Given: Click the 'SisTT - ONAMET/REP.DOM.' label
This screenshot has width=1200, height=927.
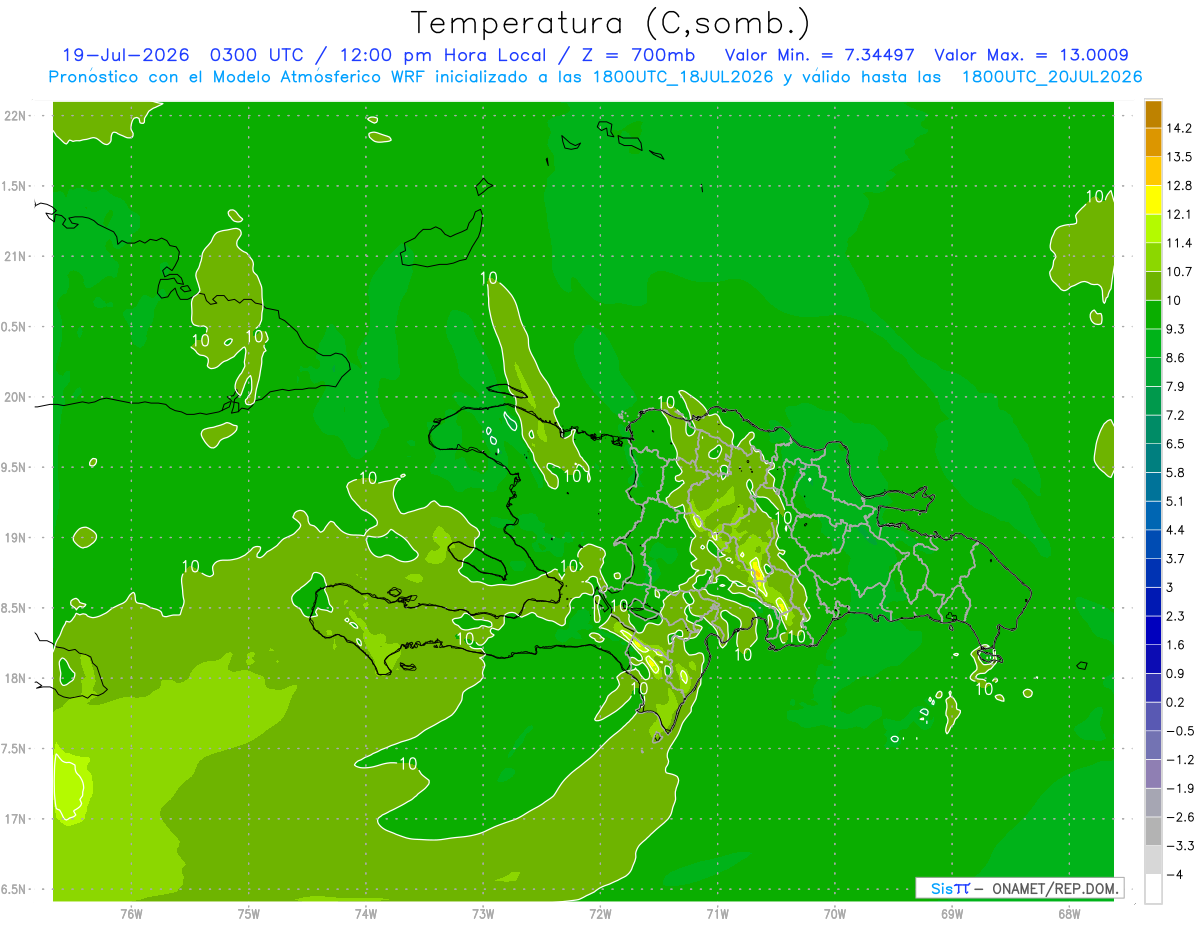Looking at the screenshot, I should coord(1020,888).
